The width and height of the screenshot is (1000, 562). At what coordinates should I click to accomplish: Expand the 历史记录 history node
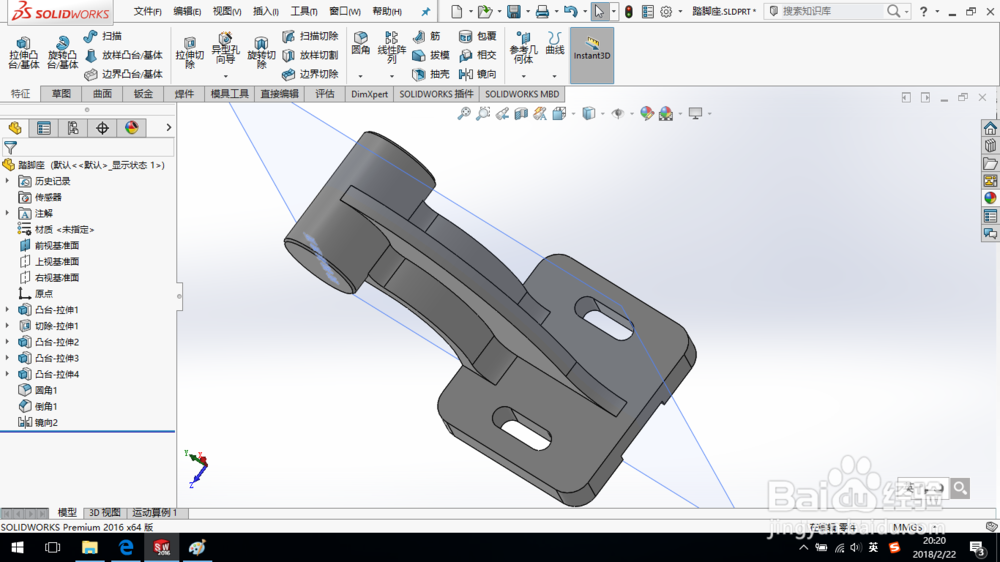click(x=8, y=181)
